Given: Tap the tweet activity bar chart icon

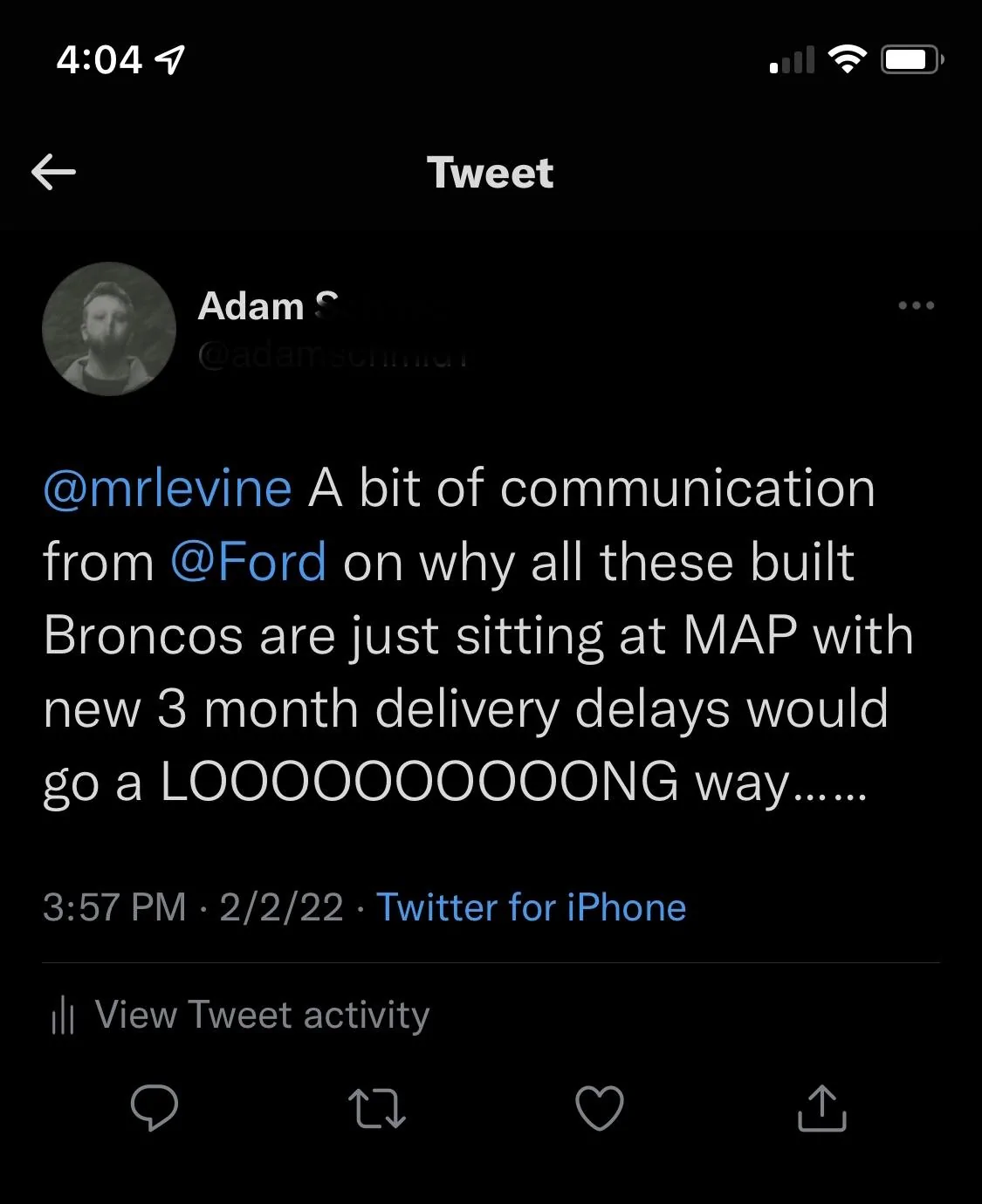Looking at the screenshot, I should click(63, 1016).
